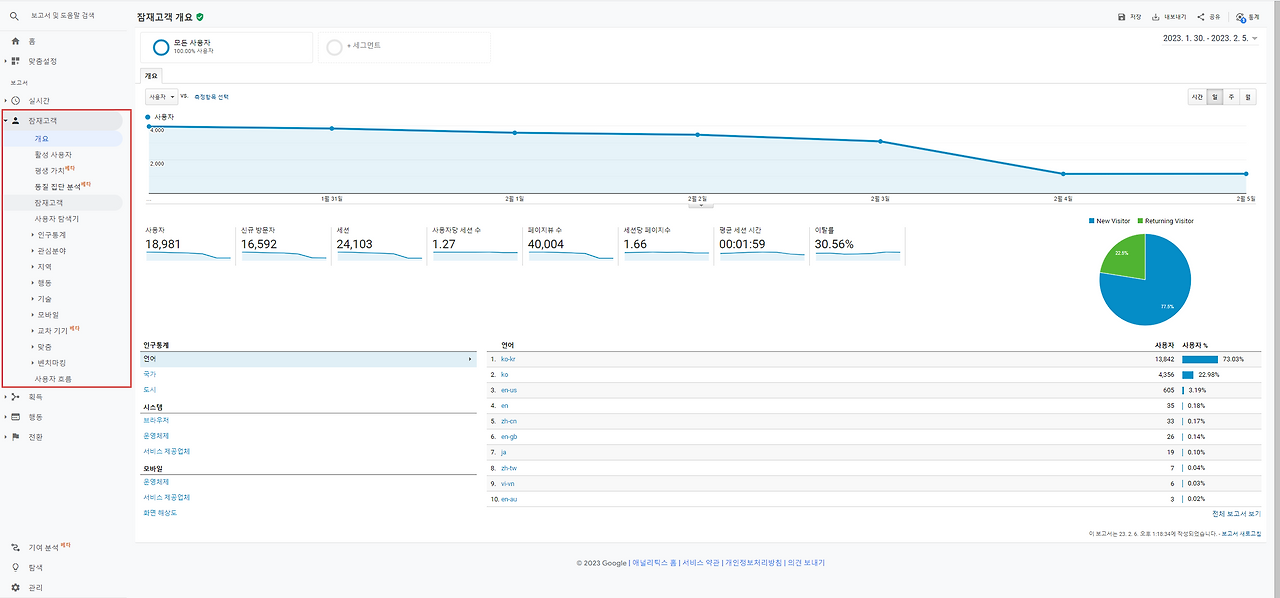
Task: Select 화면 해상도 under 모바일
Action: point(160,513)
